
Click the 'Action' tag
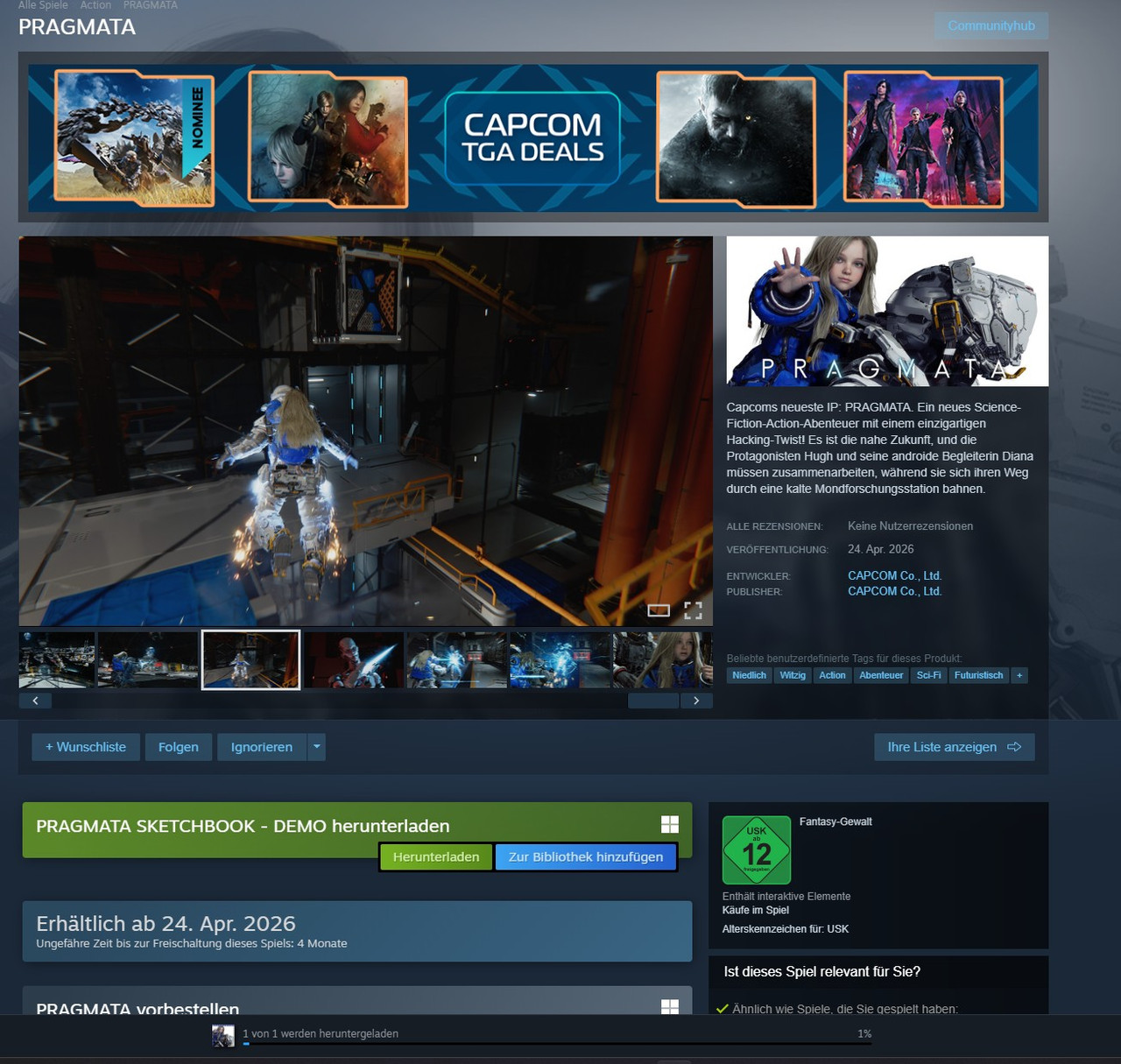pos(832,675)
